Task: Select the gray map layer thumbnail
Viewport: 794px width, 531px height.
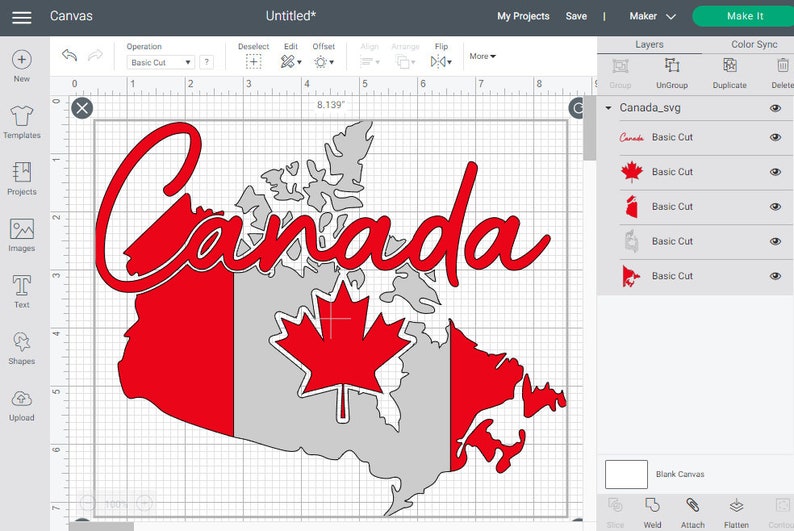Action: tap(631, 241)
